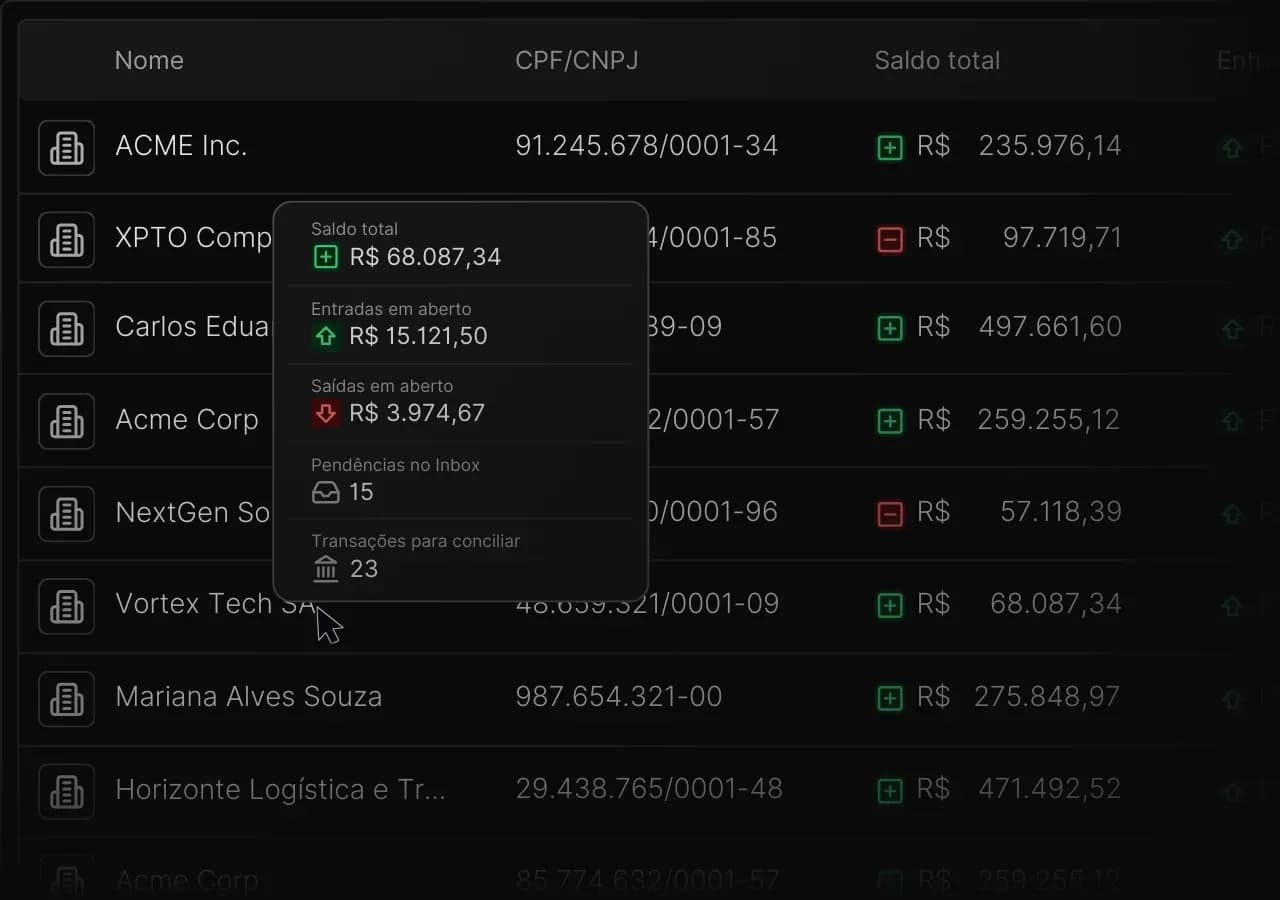Click the red down-arrow Saídas em aberto icon
Screen dimensions: 1280x900
[326, 413]
